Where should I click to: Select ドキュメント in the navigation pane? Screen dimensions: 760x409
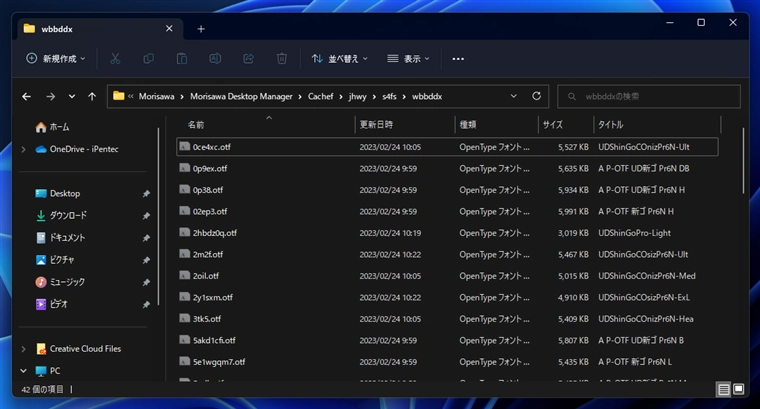pyautogui.click(x=62, y=237)
